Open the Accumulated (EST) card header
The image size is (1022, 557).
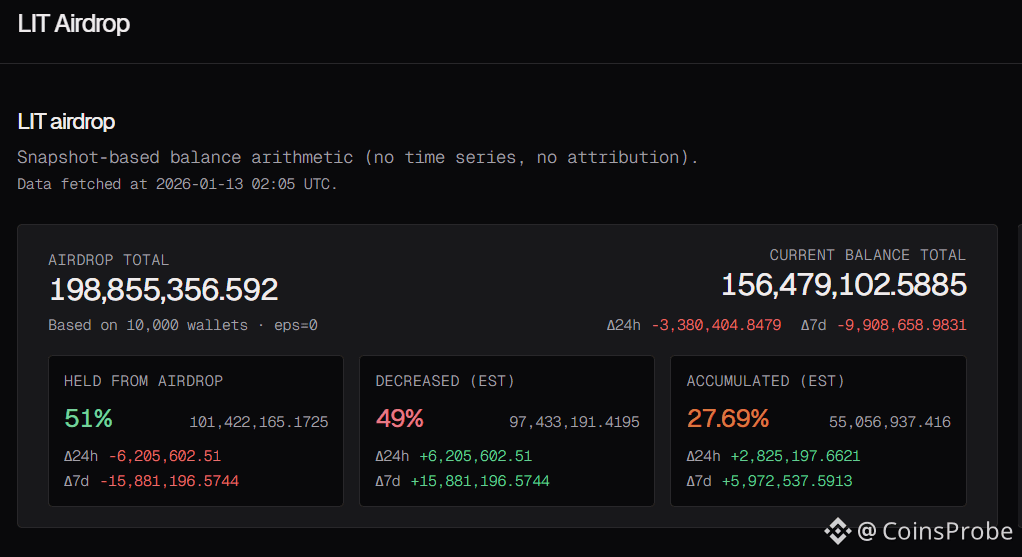click(x=765, y=381)
